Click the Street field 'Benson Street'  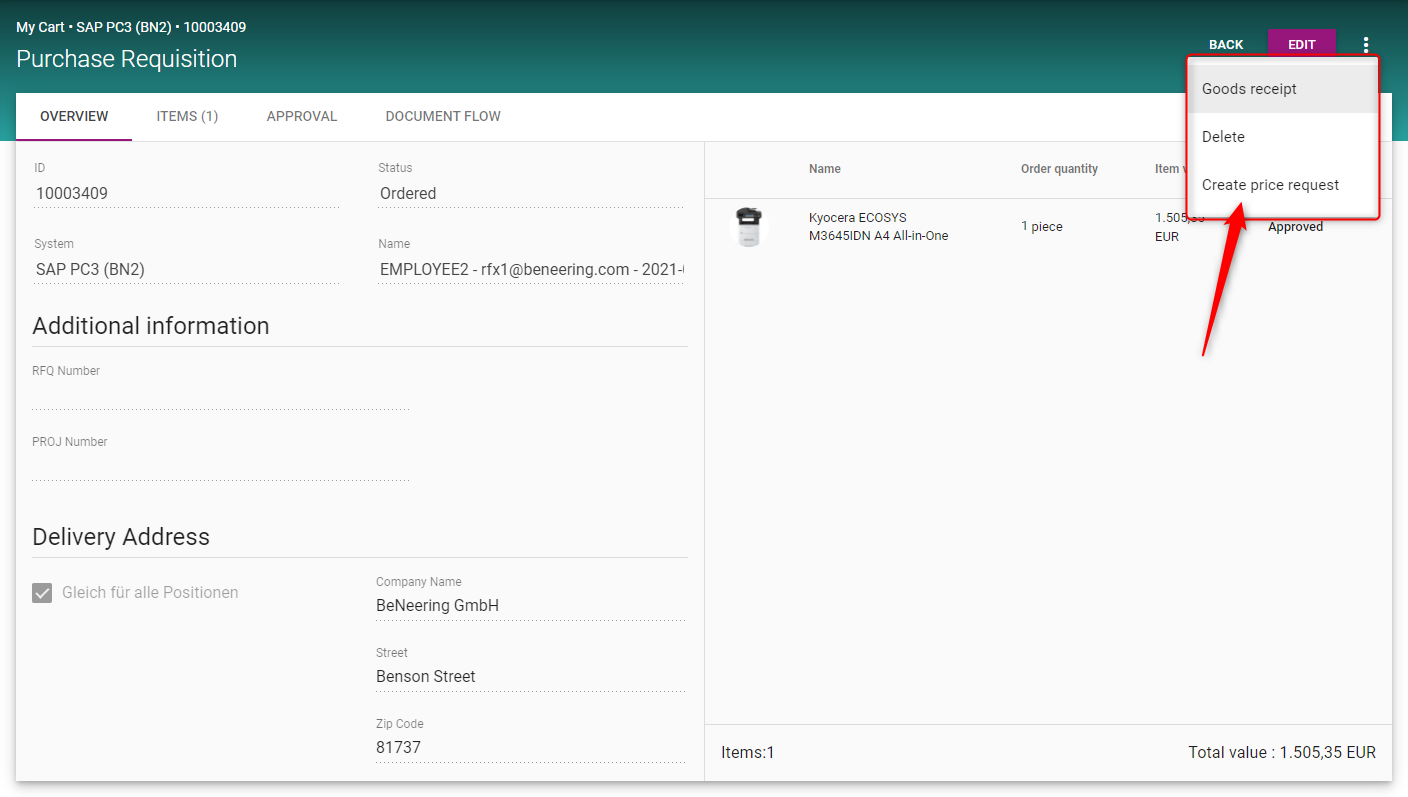click(x=530, y=677)
